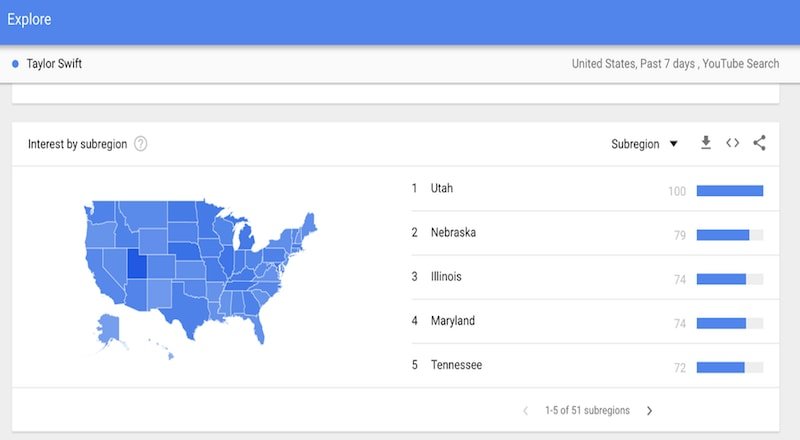800x440 pixels.
Task: Open Maryland subregion entry
Action: tap(452, 321)
